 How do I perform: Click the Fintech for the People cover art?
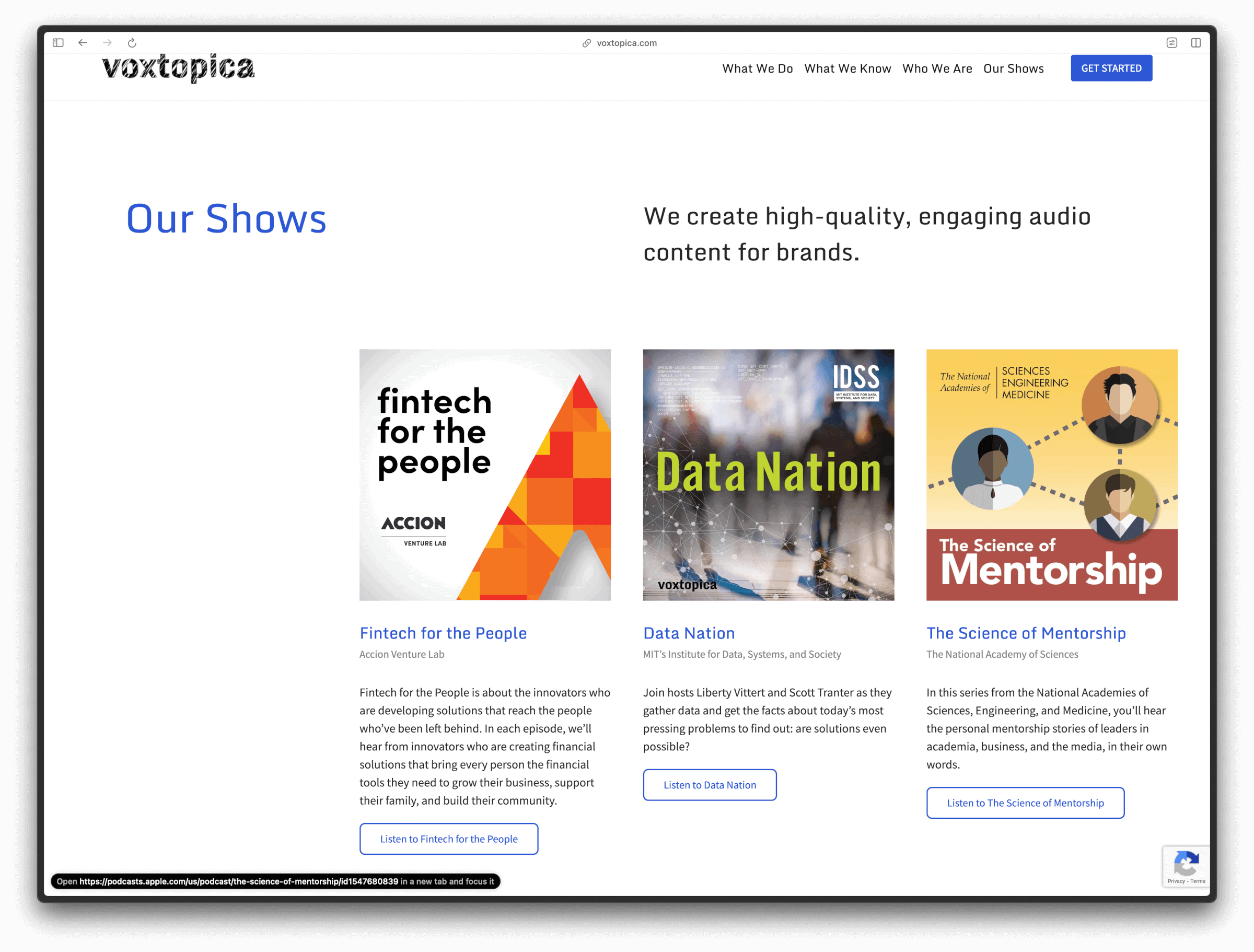click(x=485, y=474)
